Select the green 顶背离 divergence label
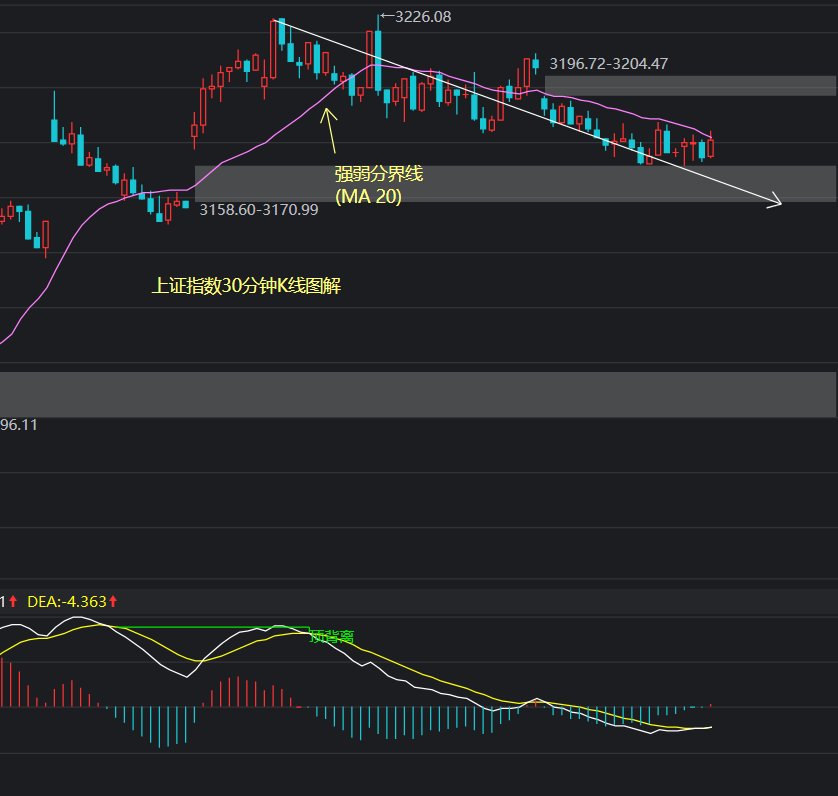Image resolution: width=838 pixels, height=796 pixels. click(332, 637)
